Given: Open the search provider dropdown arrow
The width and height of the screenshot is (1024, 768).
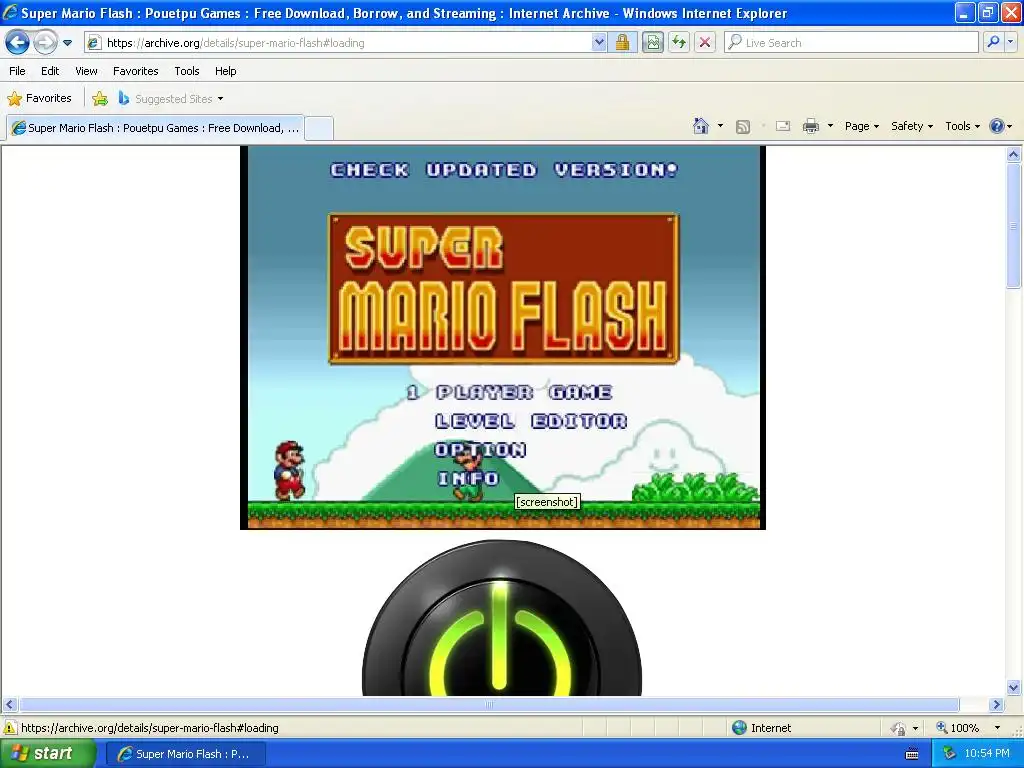Looking at the screenshot, I should click(1010, 42).
